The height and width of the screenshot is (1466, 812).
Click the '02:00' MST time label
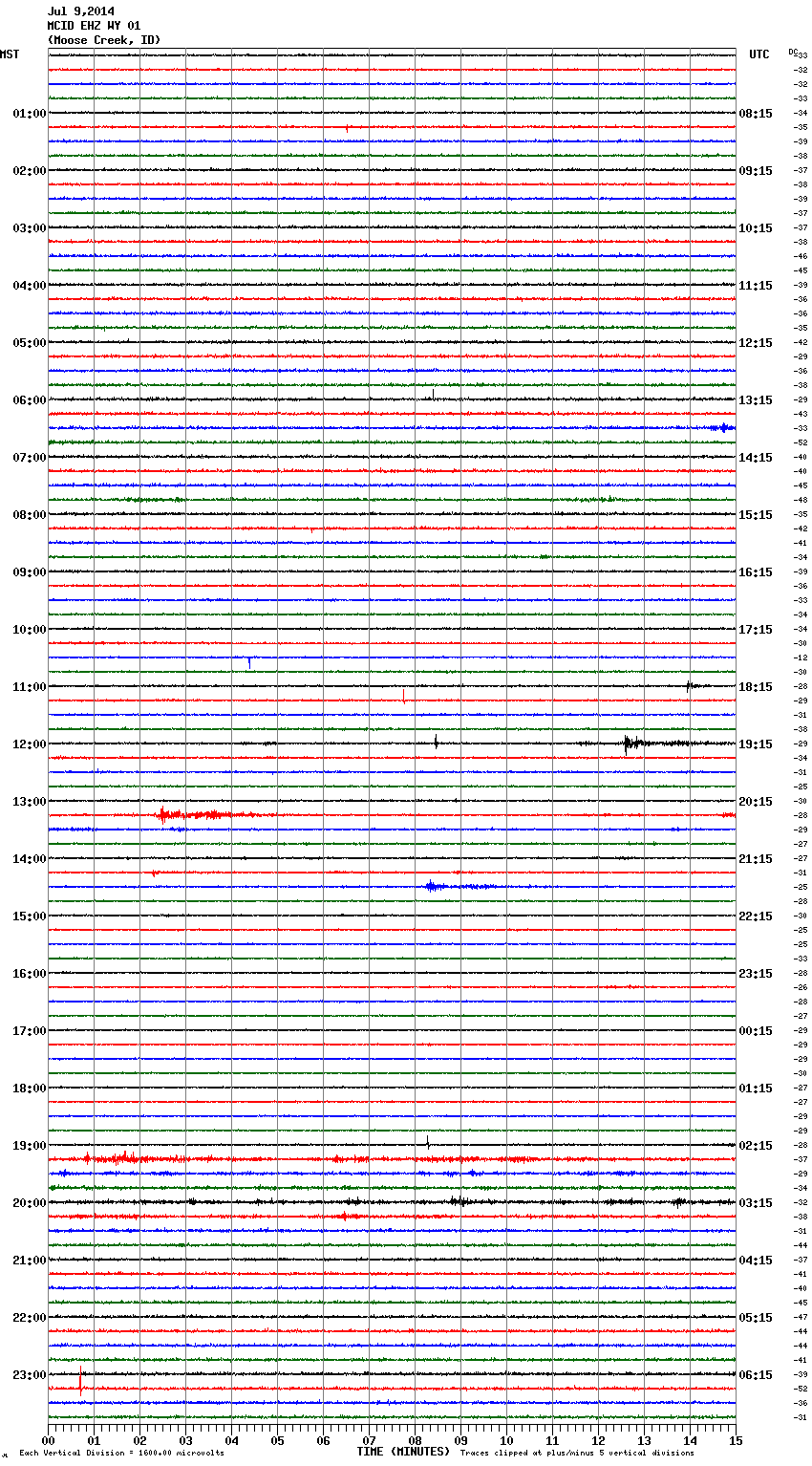30,171
